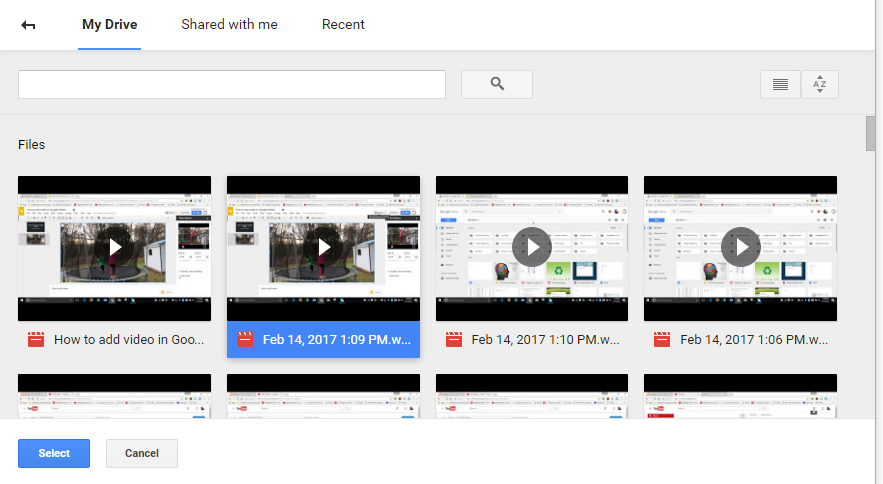
Task: Focus the Drive search text field
Action: click(232, 85)
